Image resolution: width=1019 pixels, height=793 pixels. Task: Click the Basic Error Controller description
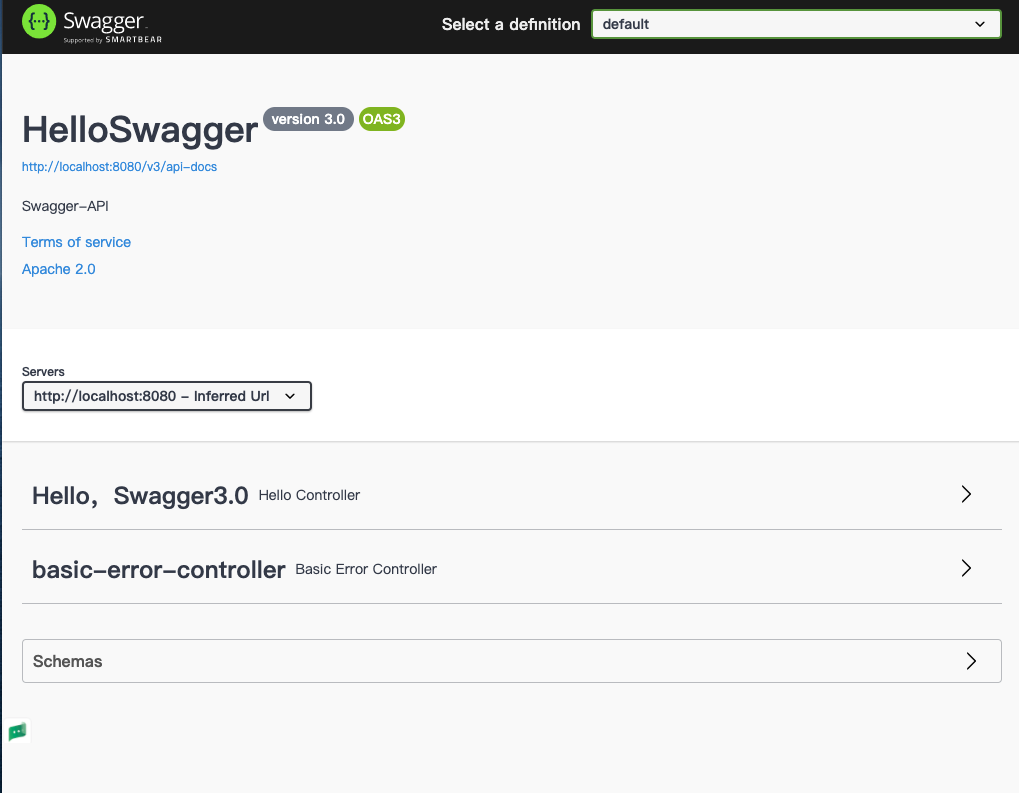pyautogui.click(x=366, y=569)
